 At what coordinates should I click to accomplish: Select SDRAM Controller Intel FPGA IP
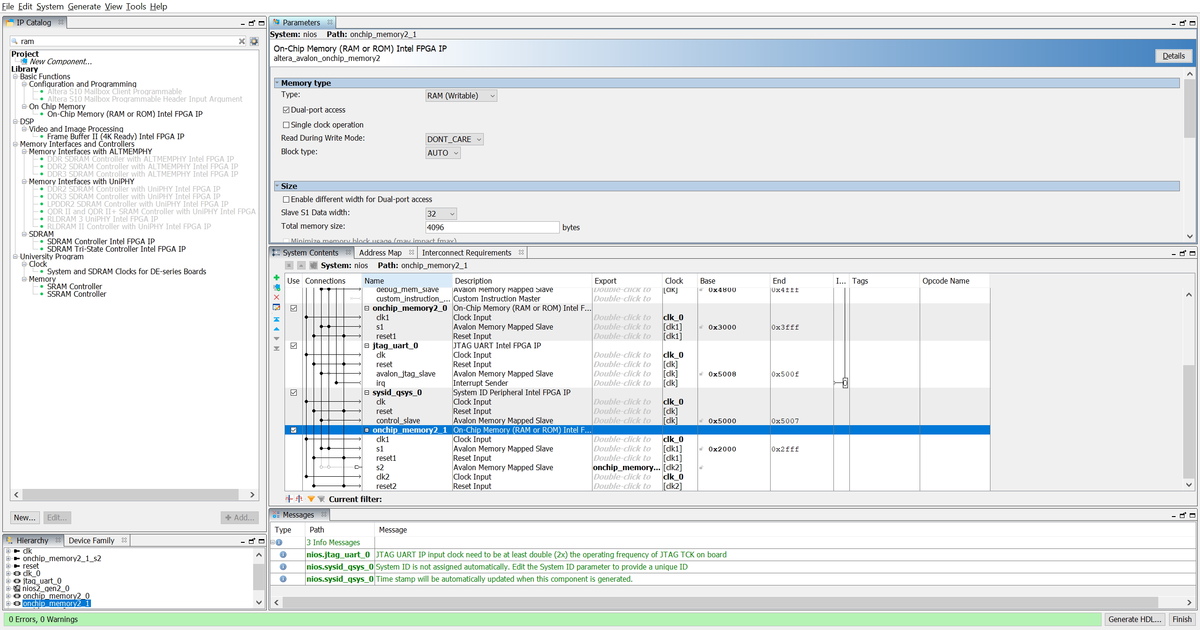click(x=101, y=241)
